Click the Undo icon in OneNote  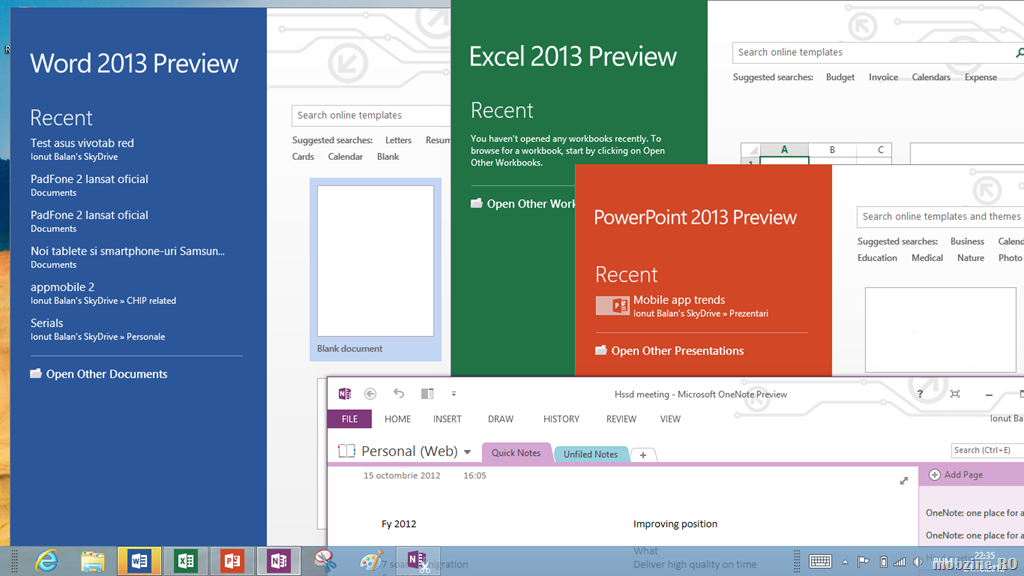(399, 394)
